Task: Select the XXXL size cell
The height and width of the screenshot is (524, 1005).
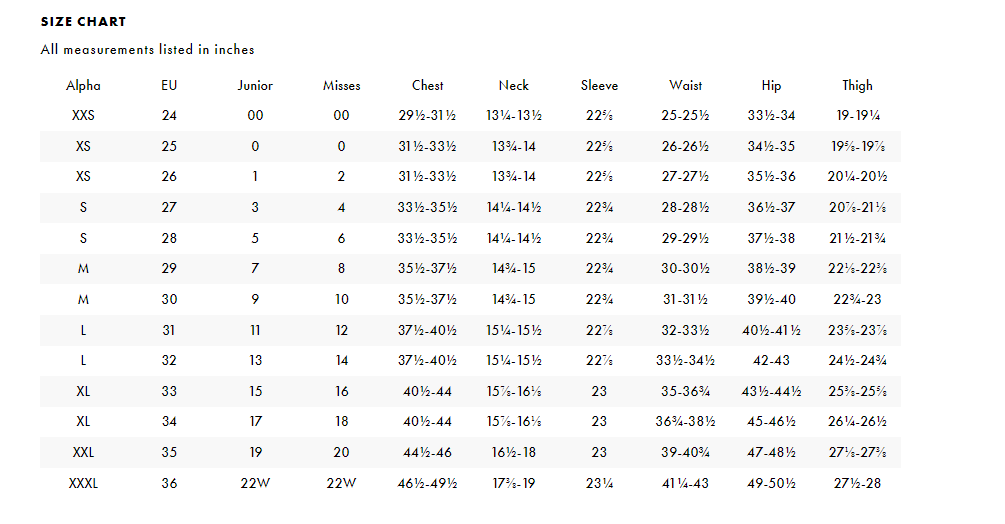Action: 83,484
